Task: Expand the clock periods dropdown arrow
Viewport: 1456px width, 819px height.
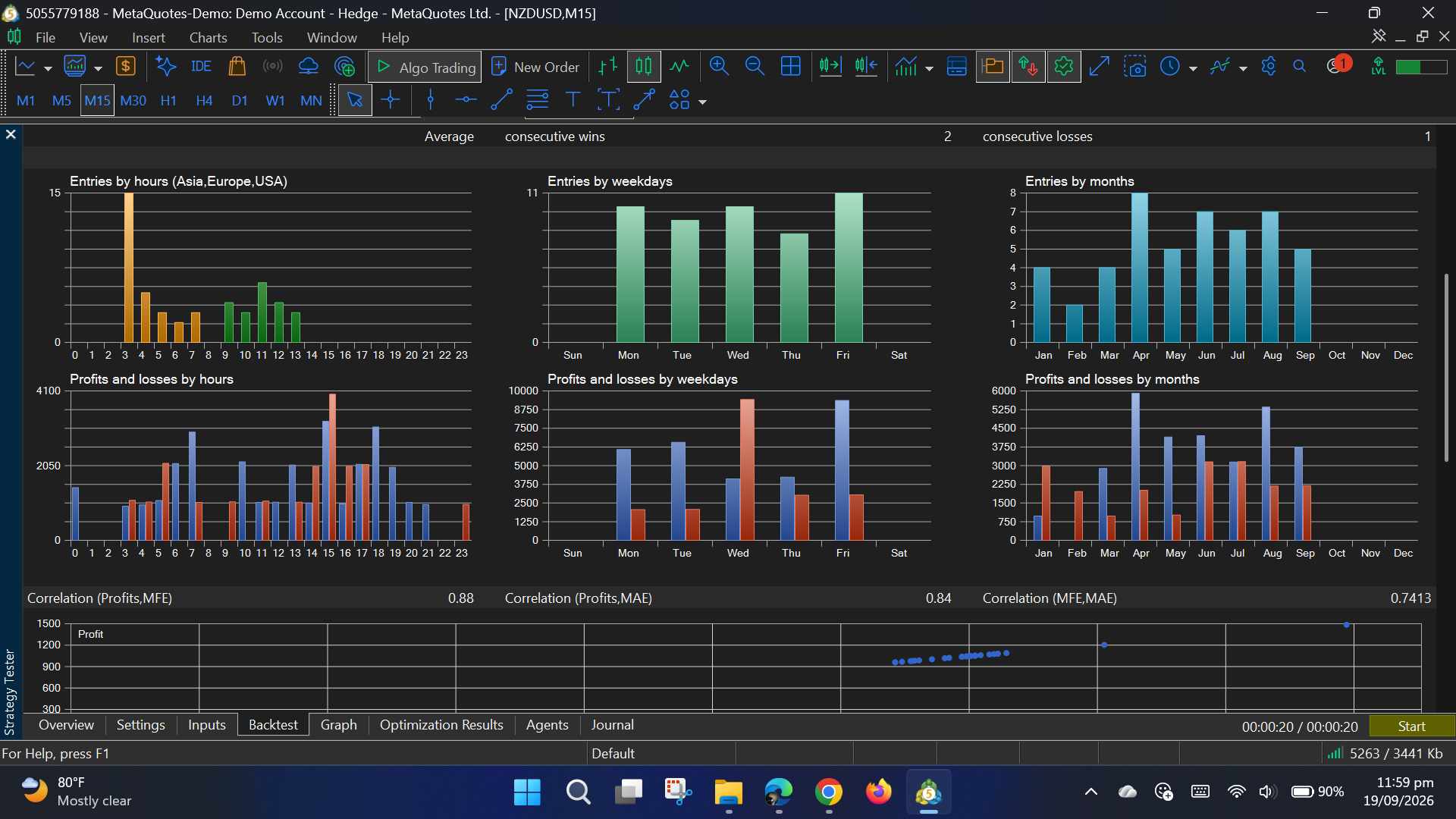Action: pyautogui.click(x=1193, y=68)
